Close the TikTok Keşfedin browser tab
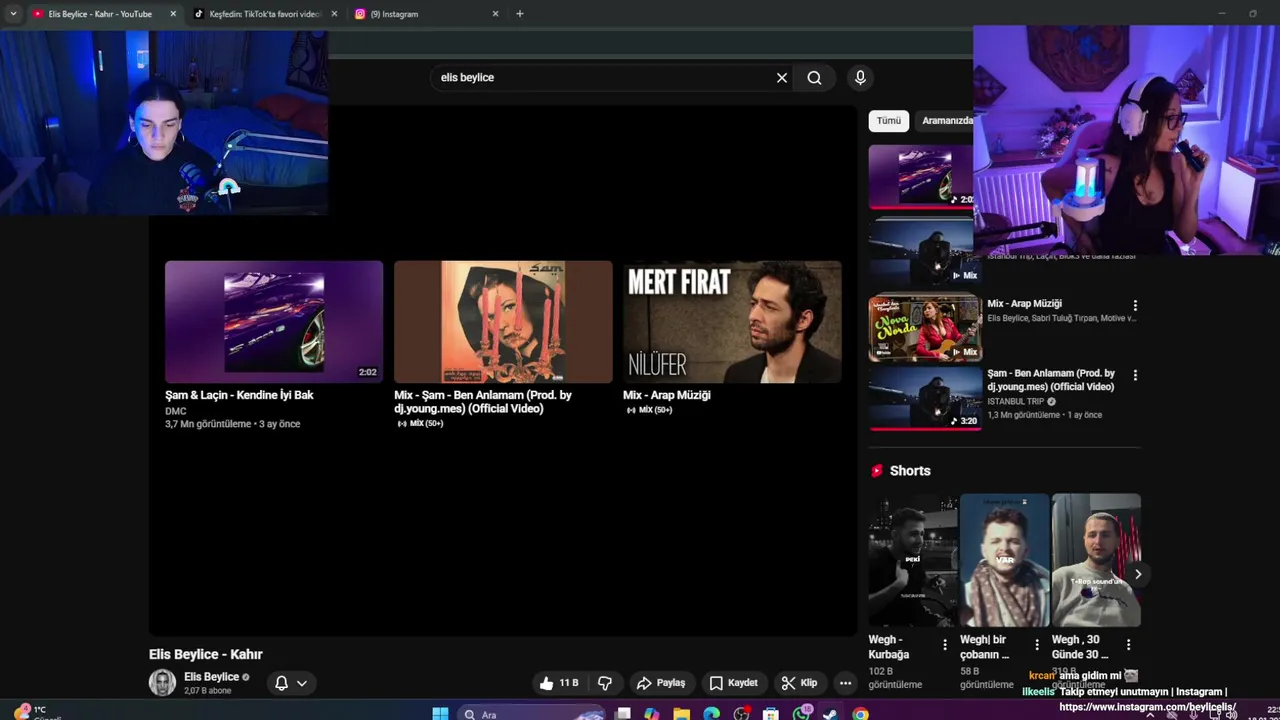This screenshot has height=720, width=1280. coord(334,14)
